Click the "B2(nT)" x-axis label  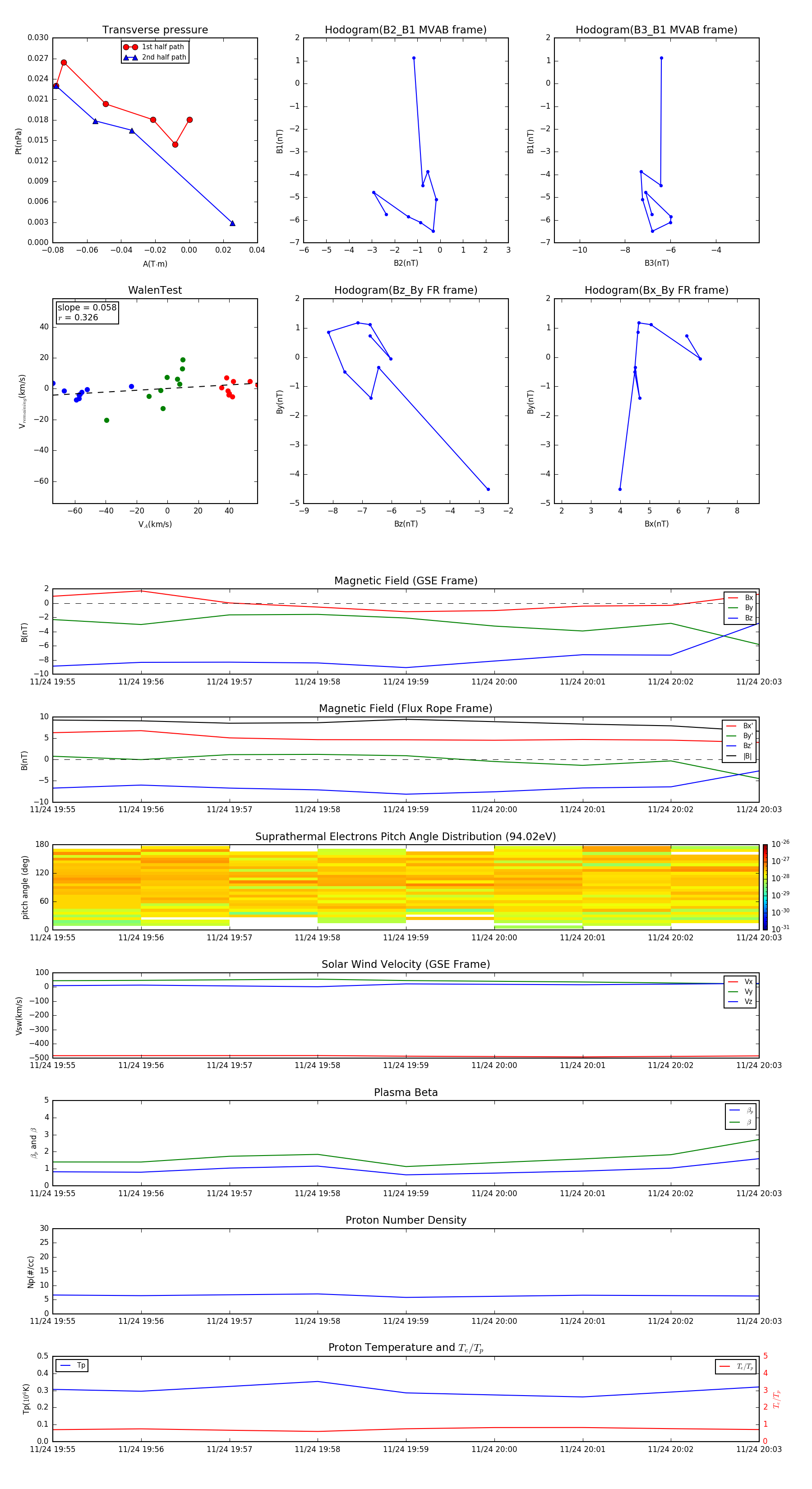point(406,263)
